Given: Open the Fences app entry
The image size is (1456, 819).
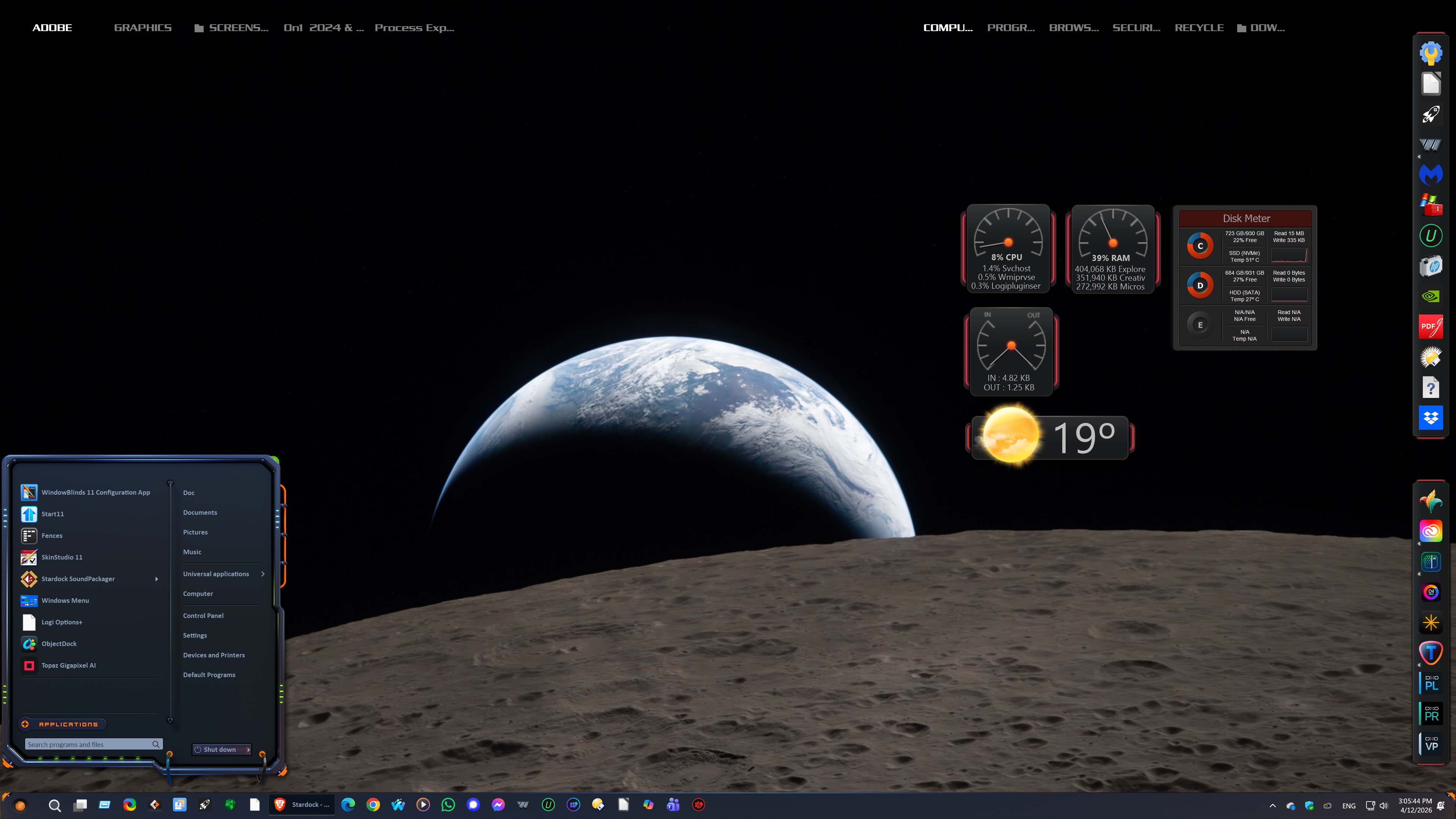Looking at the screenshot, I should pyautogui.click(x=52, y=535).
